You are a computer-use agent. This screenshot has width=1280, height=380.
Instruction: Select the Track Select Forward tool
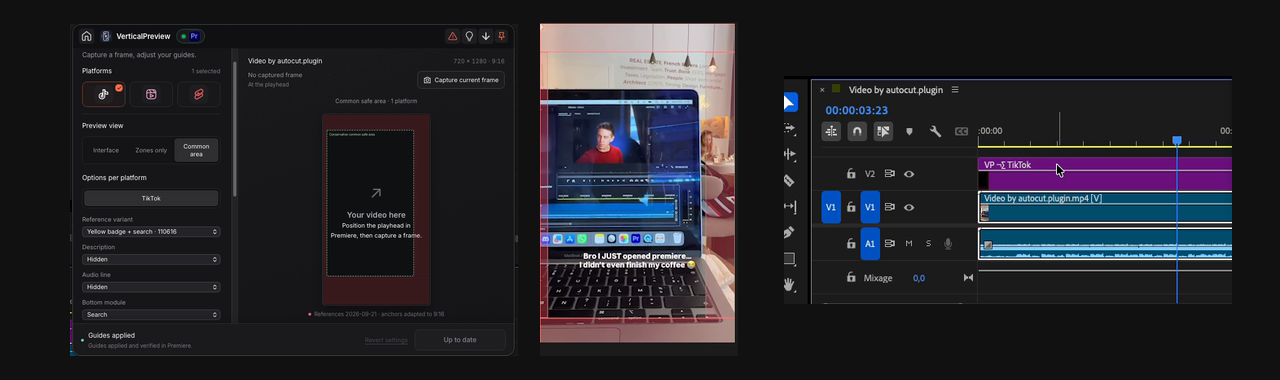(789, 129)
